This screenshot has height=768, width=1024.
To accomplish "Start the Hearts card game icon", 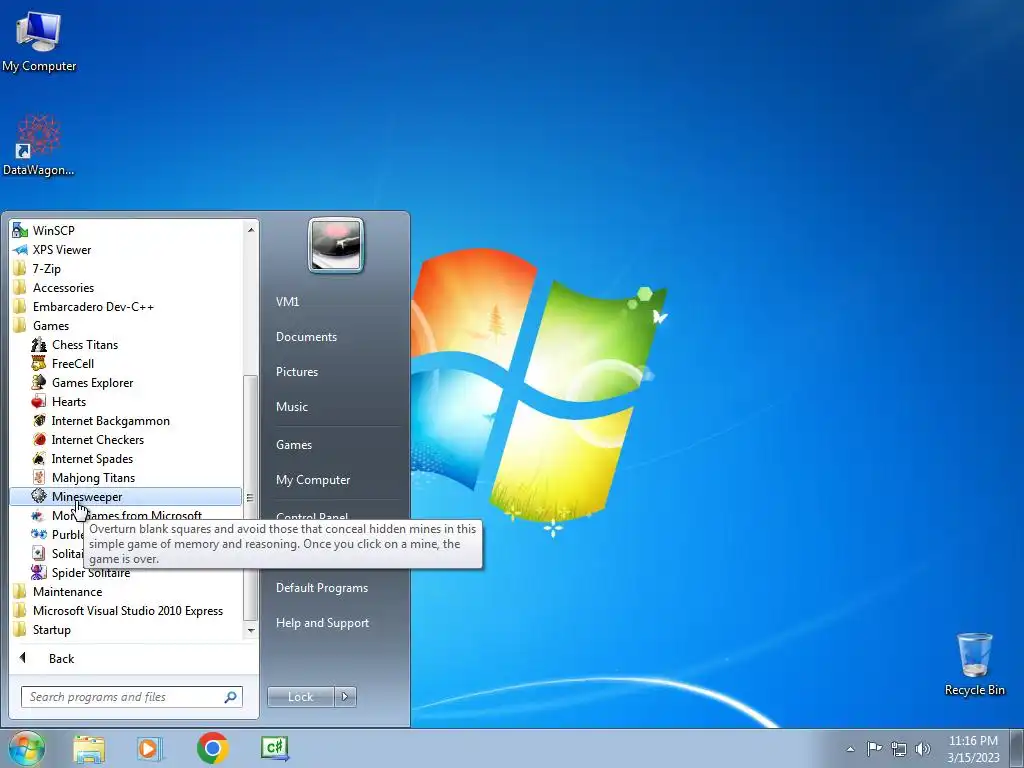I will pos(39,402).
